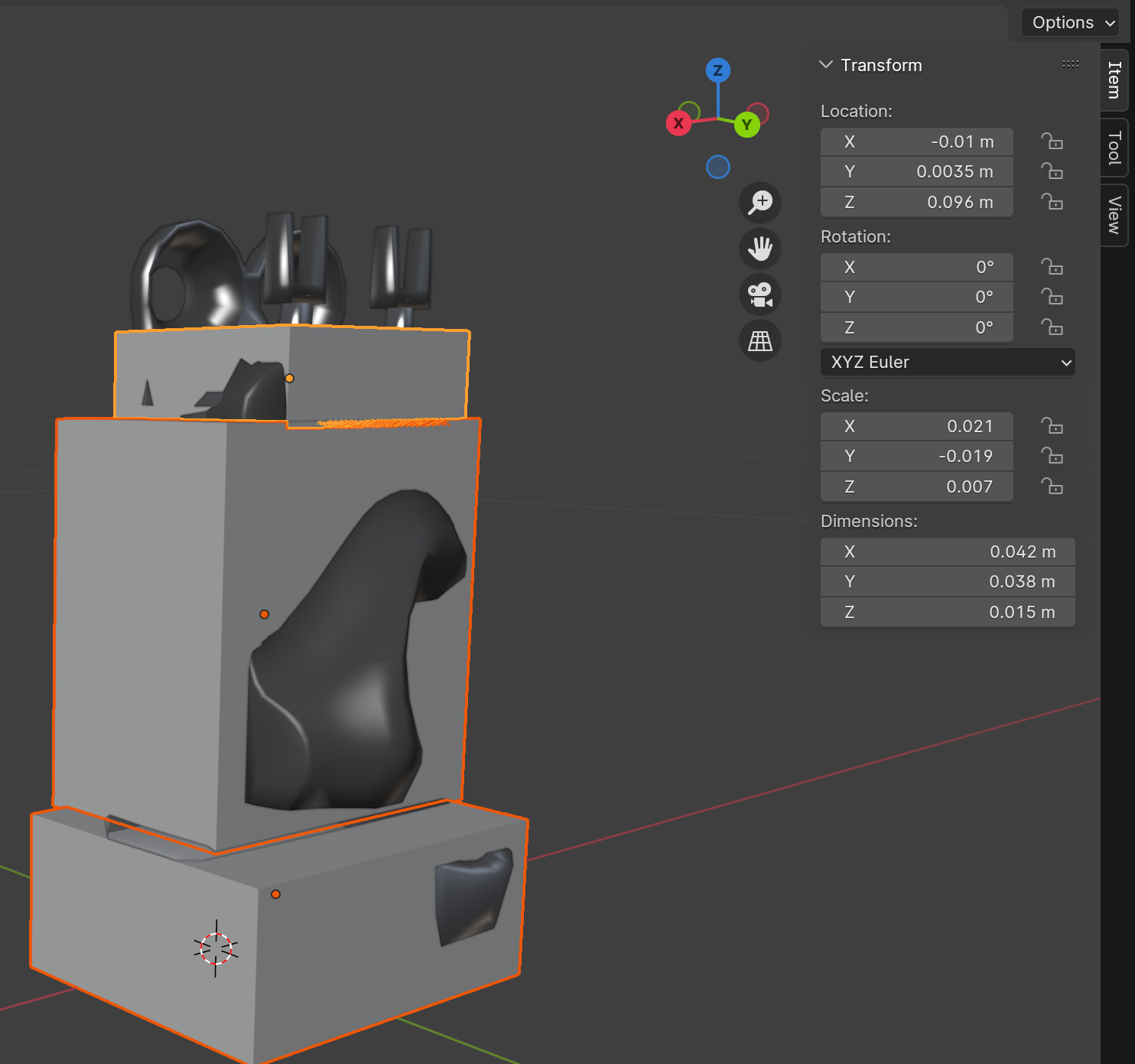Switch to the Tool sidebar tab
The width and height of the screenshot is (1135, 1064).
click(1114, 148)
